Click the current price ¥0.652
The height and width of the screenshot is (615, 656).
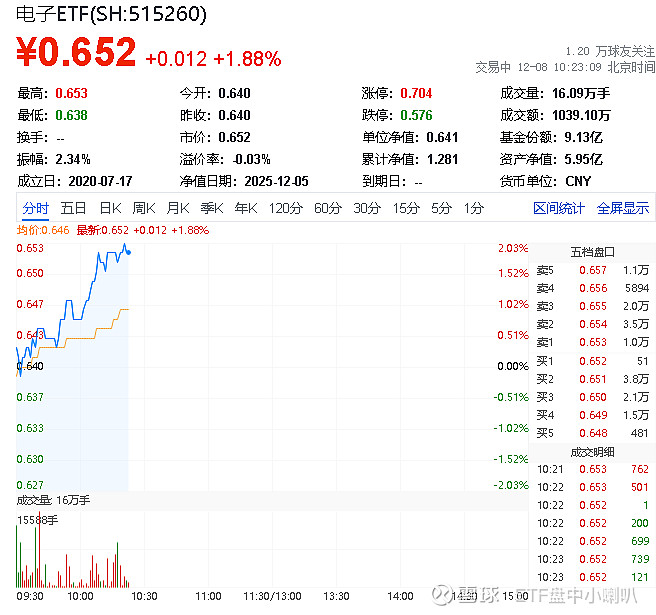pos(76,52)
